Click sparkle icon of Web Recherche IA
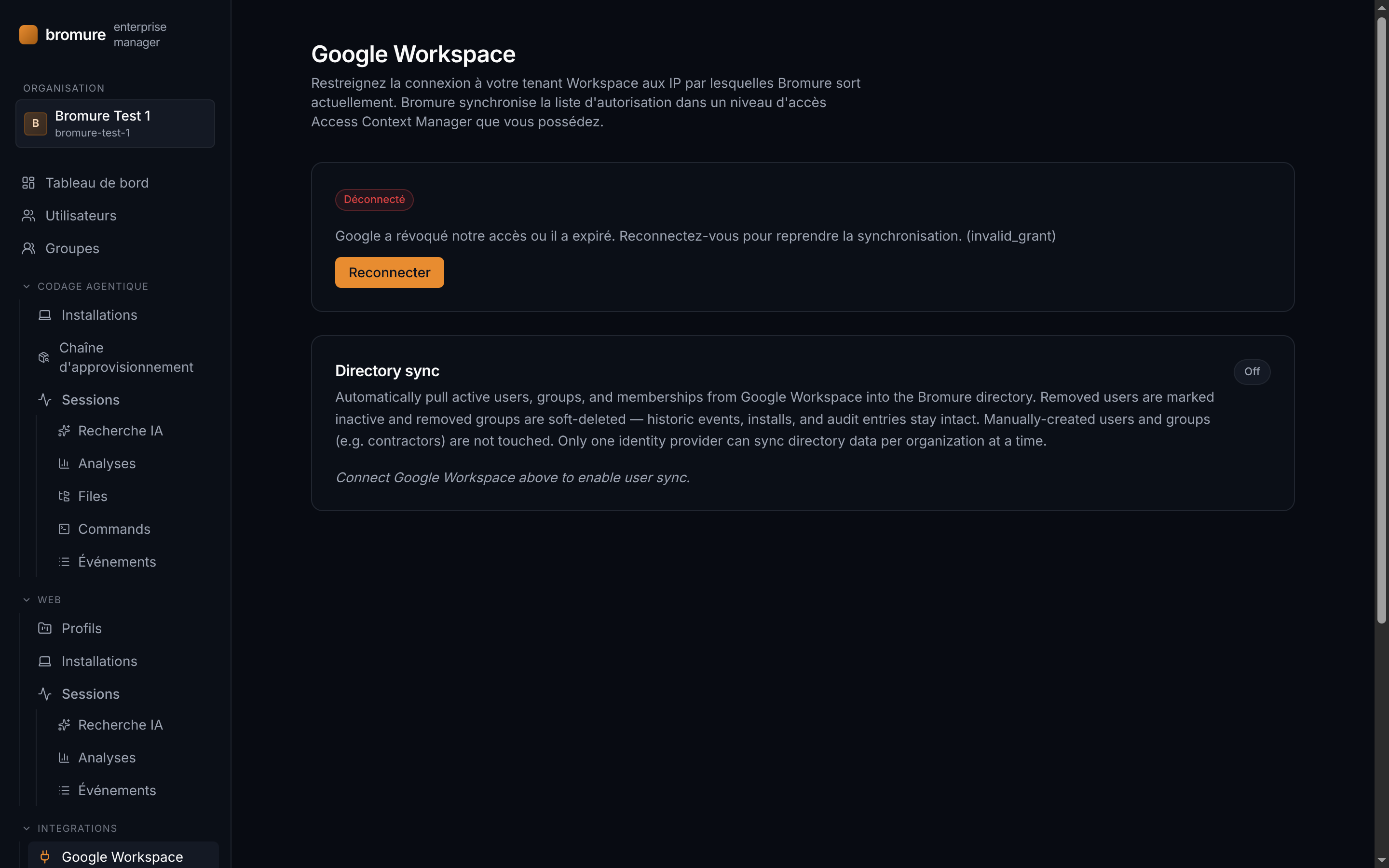 pyautogui.click(x=64, y=724)
